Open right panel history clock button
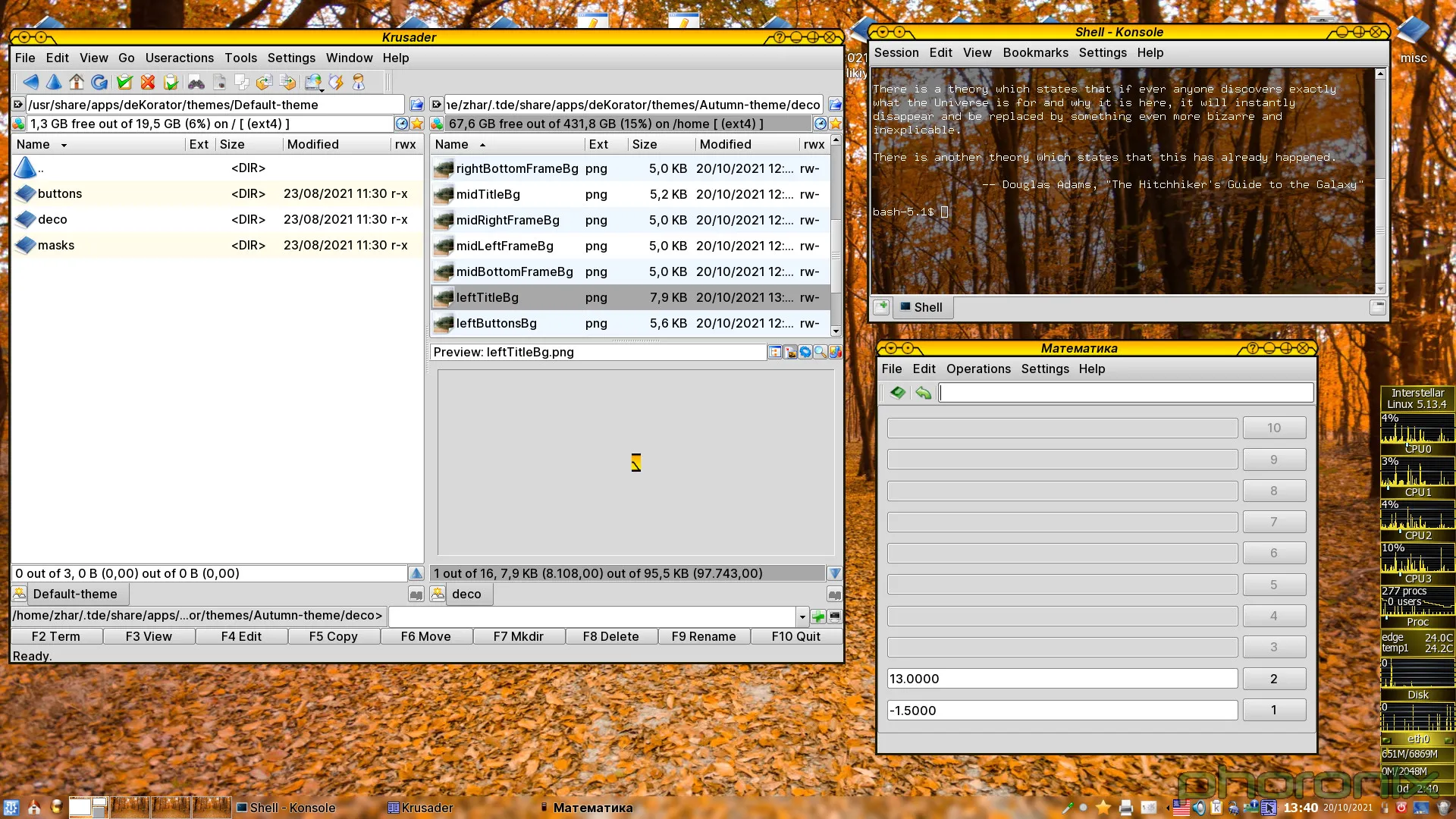The height and width of the screenshot is (819, 1456). (x=821, y=124)
